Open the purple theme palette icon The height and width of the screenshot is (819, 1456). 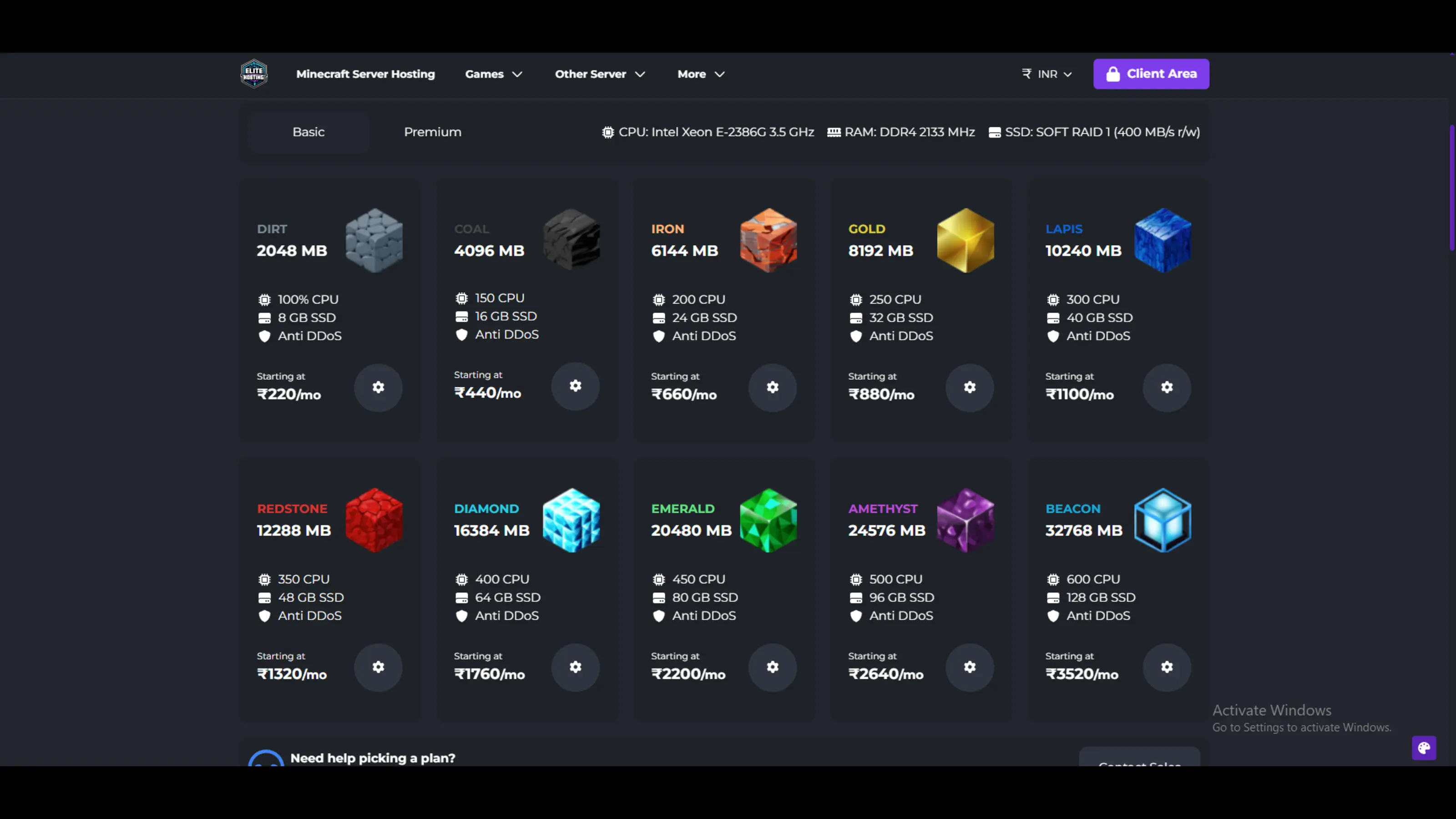click(x=1423, y=748)
